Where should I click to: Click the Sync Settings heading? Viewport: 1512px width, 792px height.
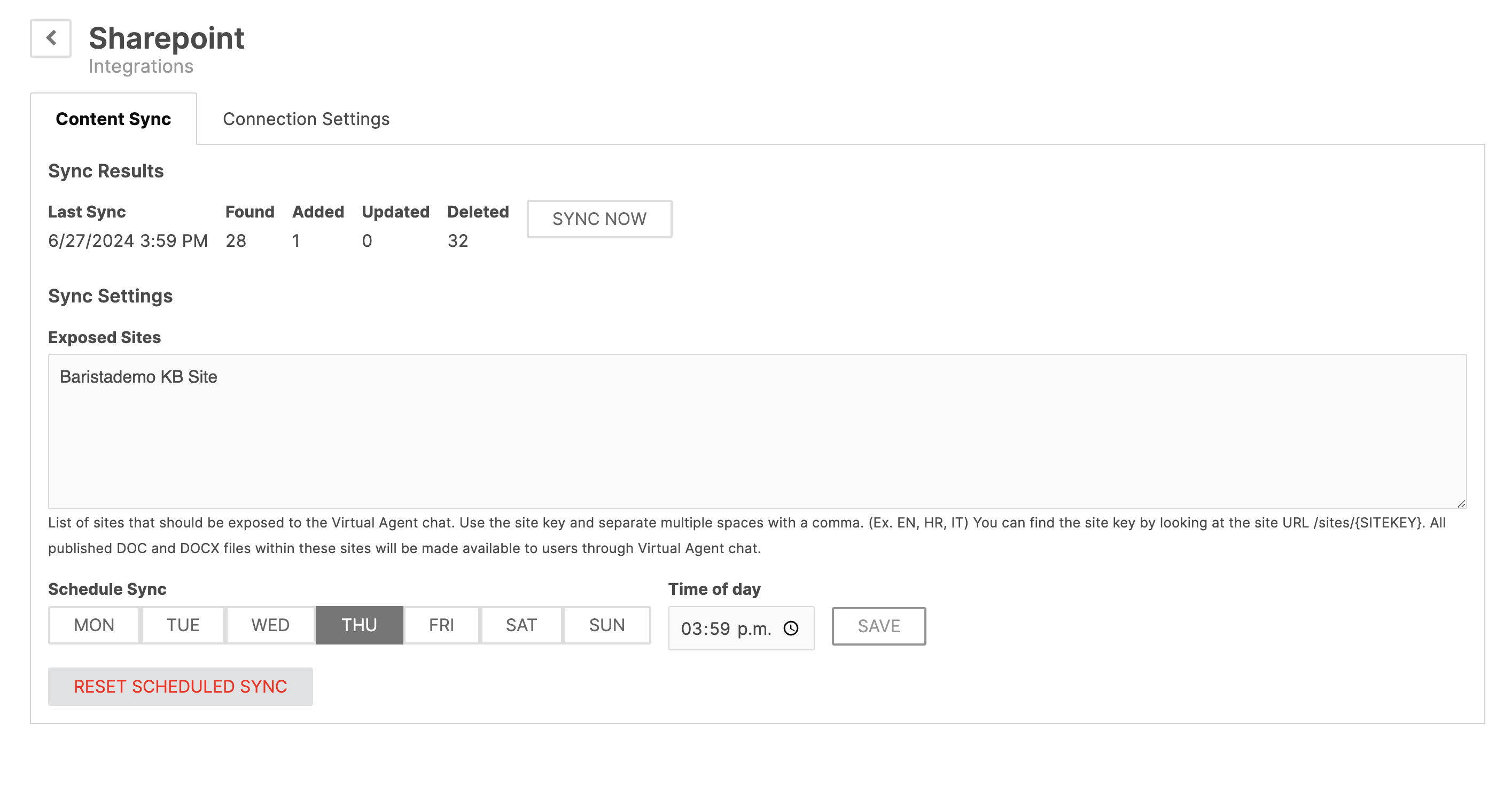[x=111, y=296]
